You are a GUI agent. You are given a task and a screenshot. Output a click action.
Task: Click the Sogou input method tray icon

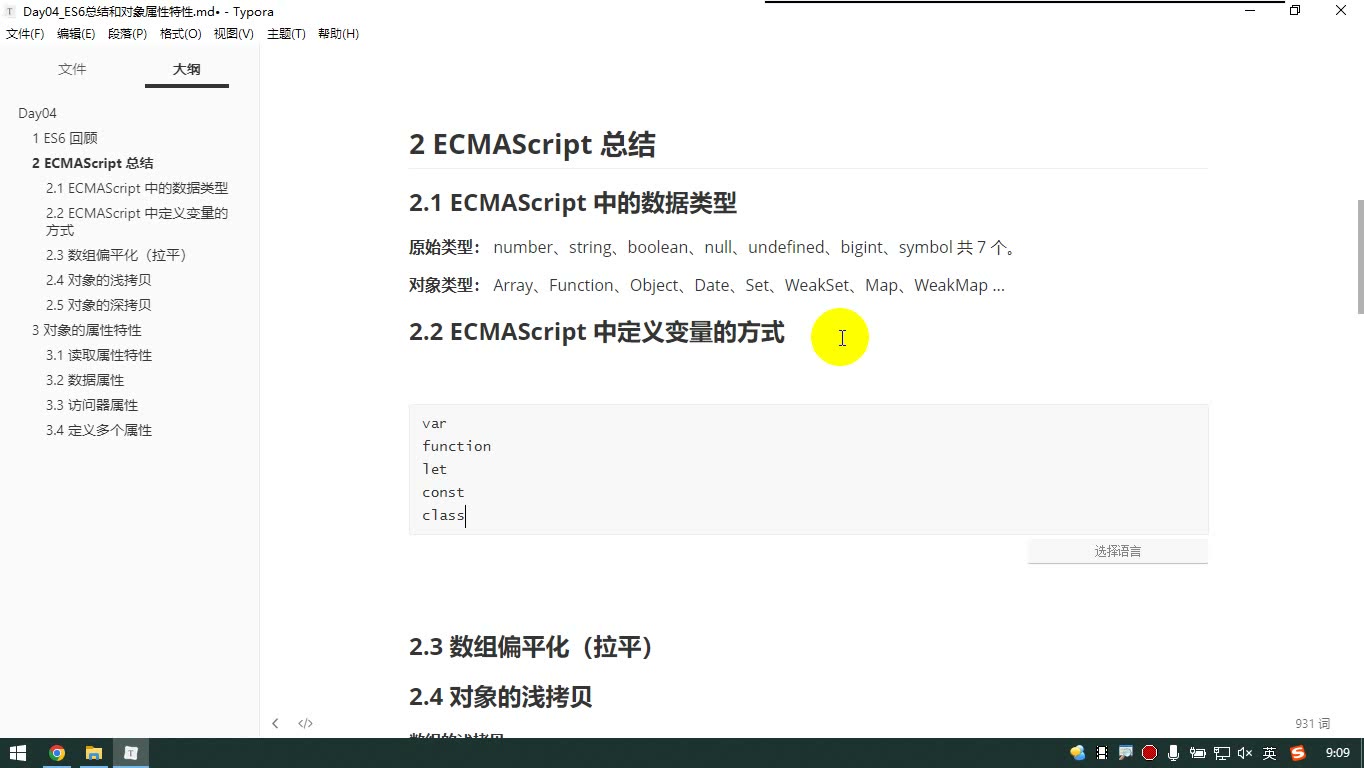click(x=1298, y=753)
